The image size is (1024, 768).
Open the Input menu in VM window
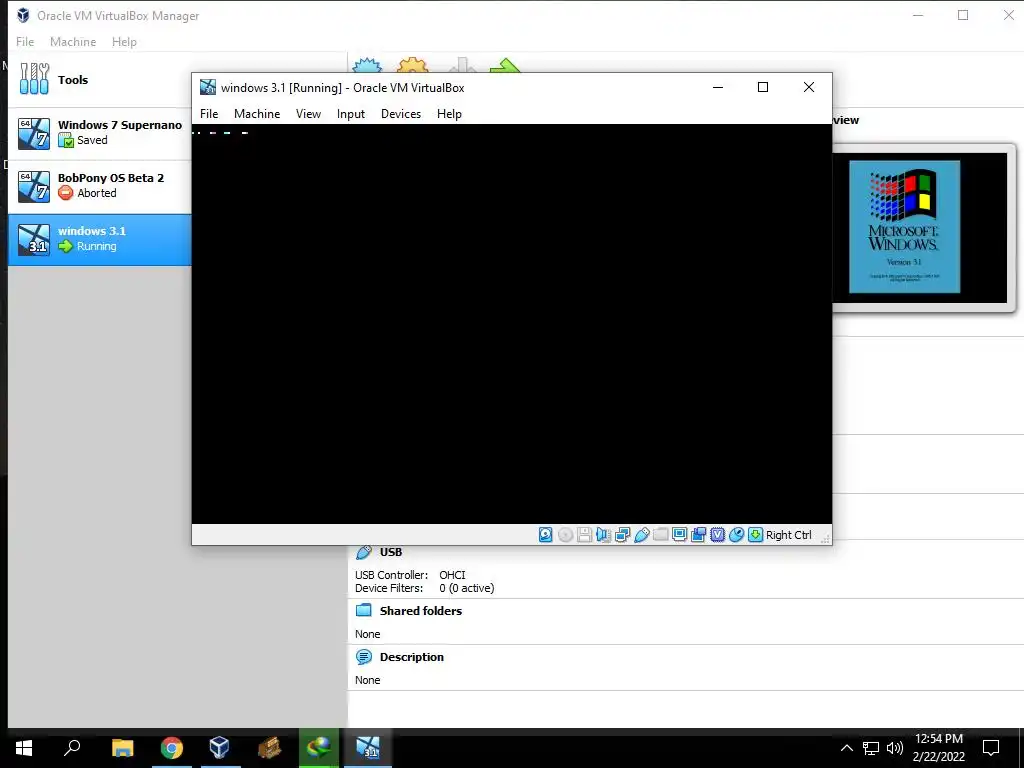(351, 114)
